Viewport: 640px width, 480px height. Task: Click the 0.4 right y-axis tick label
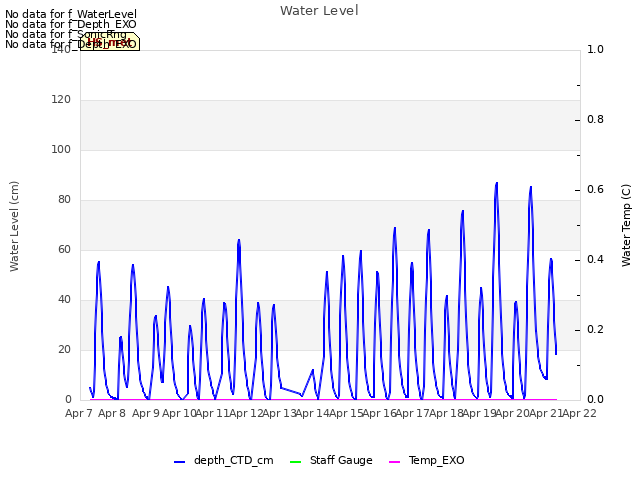pos(595,260)
